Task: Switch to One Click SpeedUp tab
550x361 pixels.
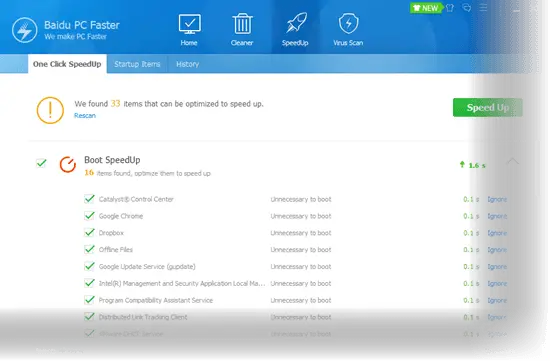Action: (67, 64)
